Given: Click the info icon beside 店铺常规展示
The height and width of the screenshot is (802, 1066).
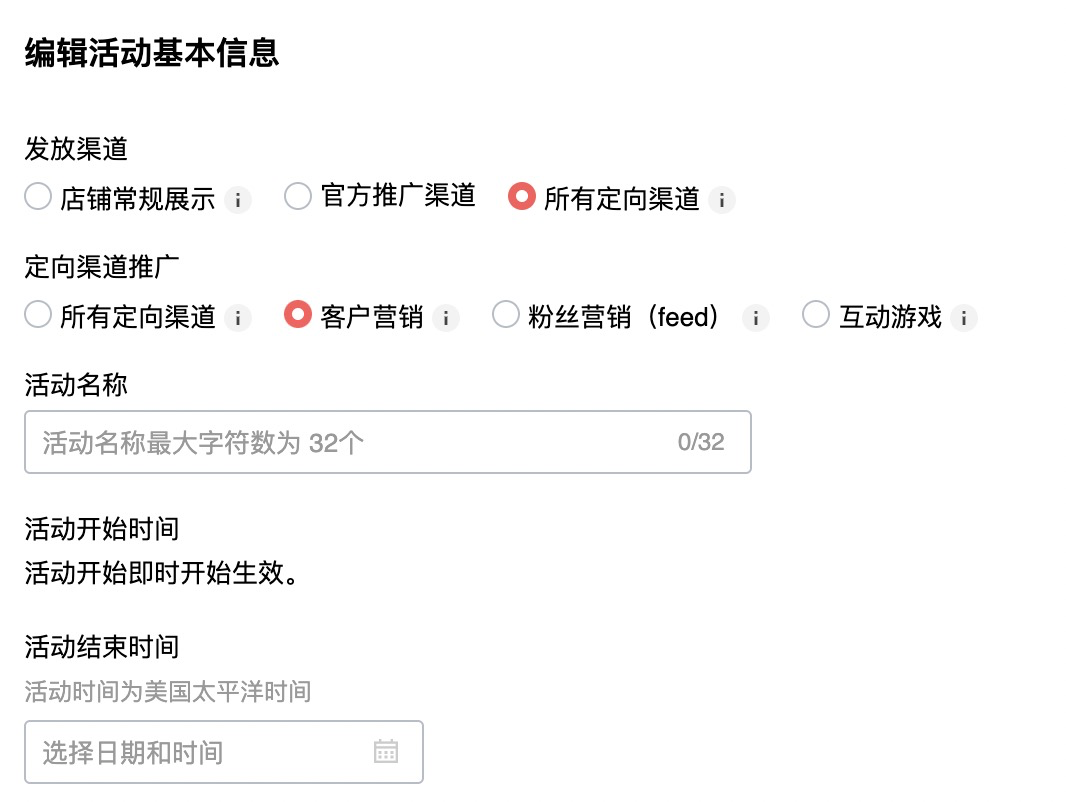Looking at the screenshot, I should [x=238, y=199].
